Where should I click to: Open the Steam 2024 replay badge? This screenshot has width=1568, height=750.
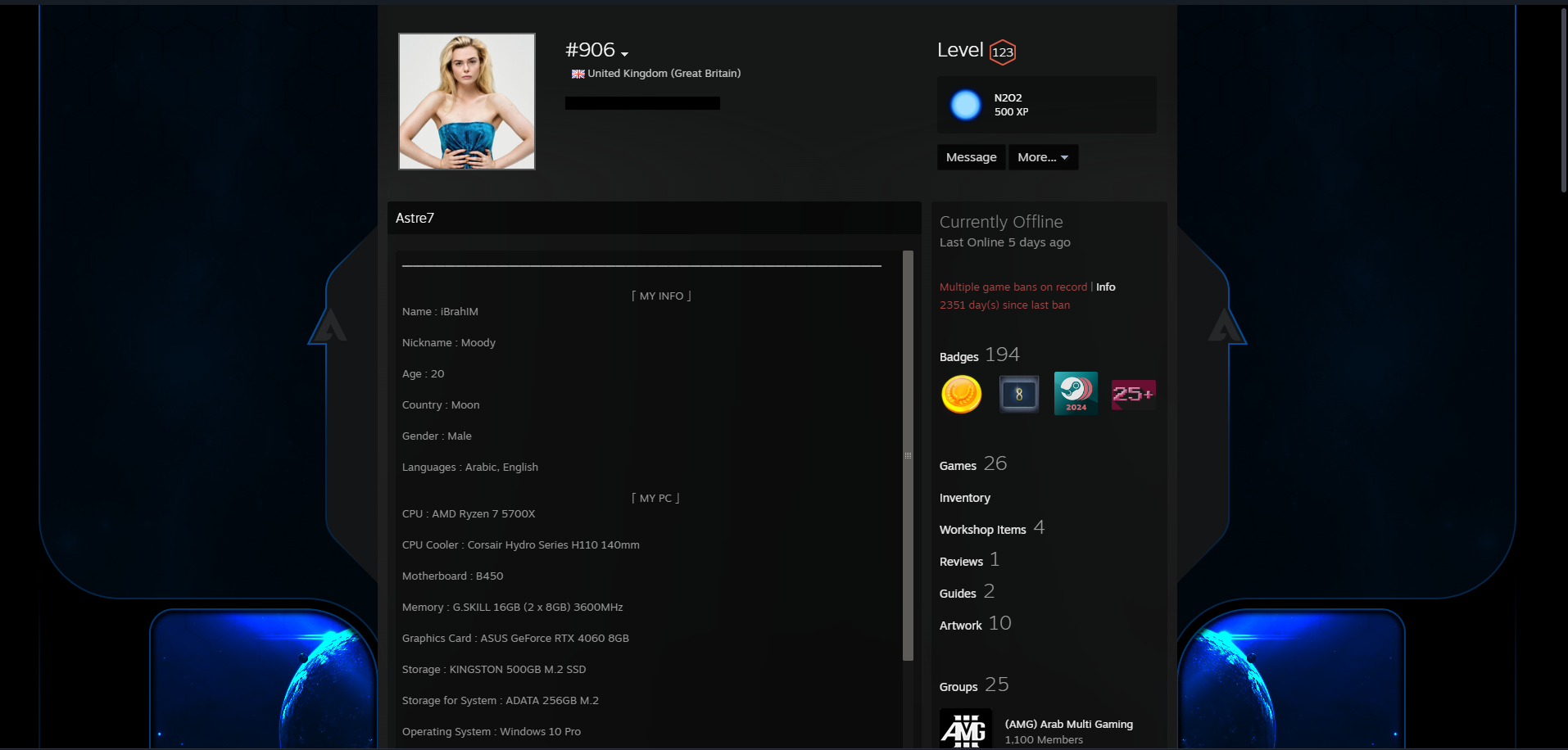(x=1076, y=394)
